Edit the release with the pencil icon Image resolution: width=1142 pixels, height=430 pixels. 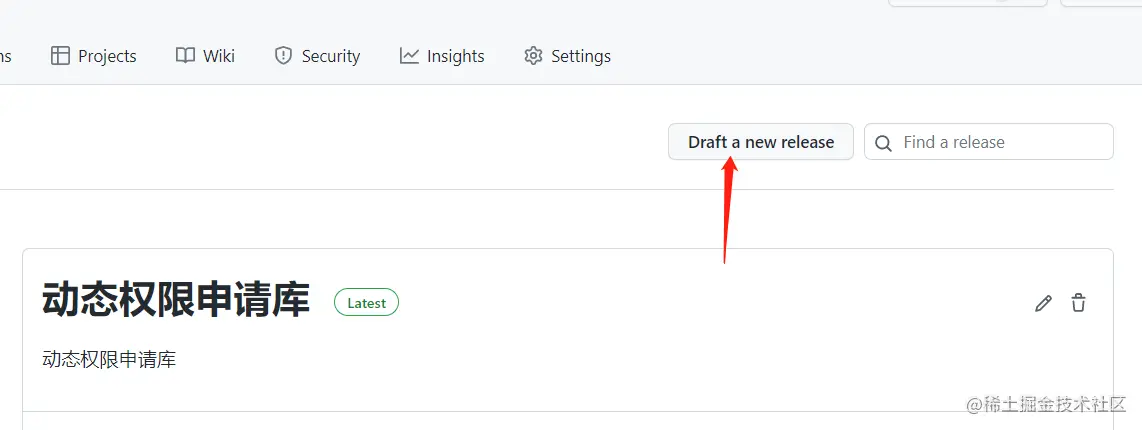point(1043,303)
